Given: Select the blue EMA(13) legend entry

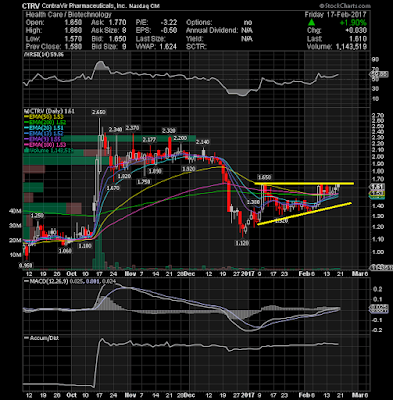Looking at the screenshot, I should click(x=43, y=134).
